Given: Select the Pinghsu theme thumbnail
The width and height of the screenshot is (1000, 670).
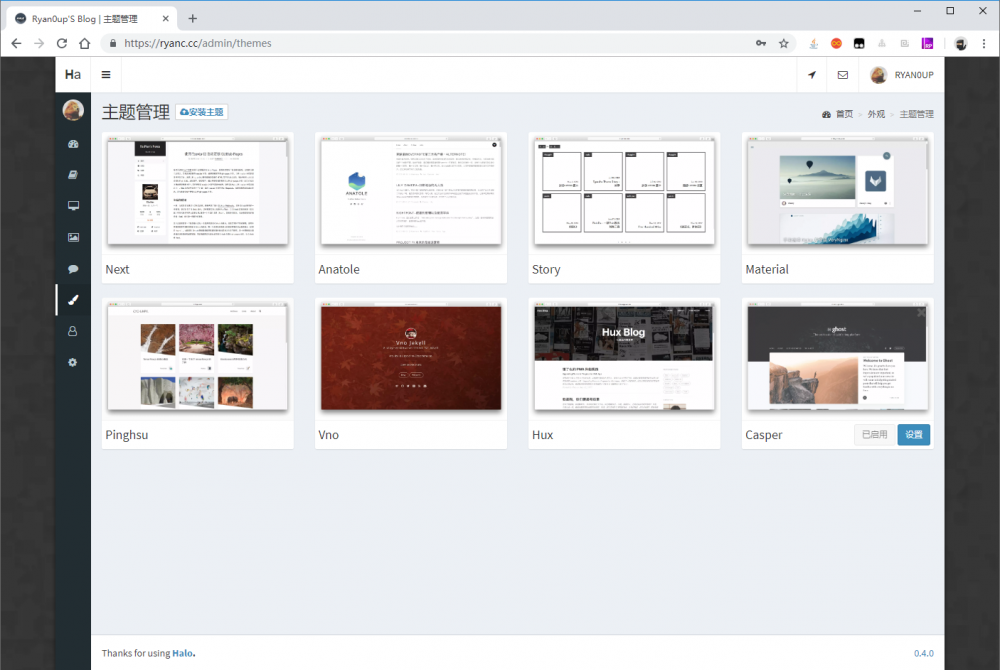Looking at the screenshot, I should tap(198, 357).
